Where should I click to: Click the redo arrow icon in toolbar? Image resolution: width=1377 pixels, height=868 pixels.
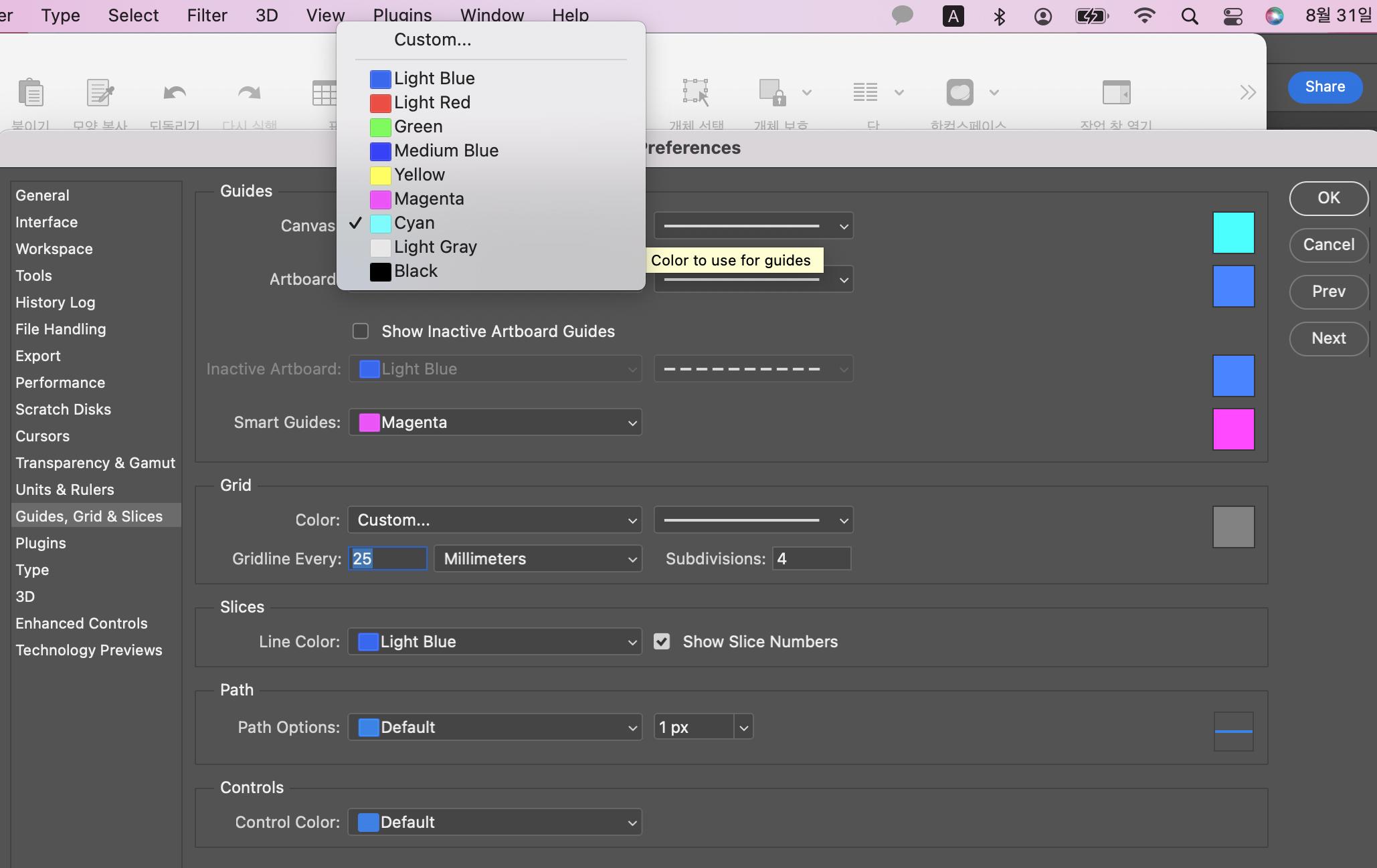(250, 92)
